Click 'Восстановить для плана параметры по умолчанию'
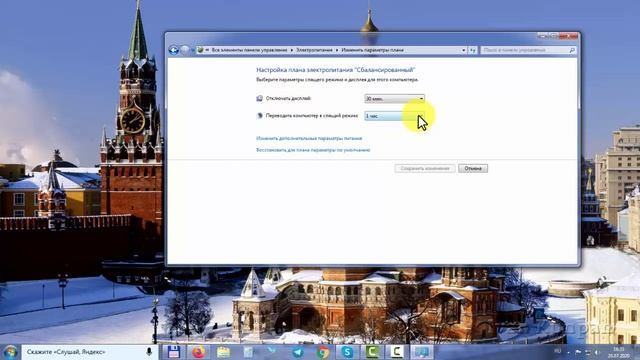Image resolution: width=640 pixels, height=360 pixels. click(313, 150)
